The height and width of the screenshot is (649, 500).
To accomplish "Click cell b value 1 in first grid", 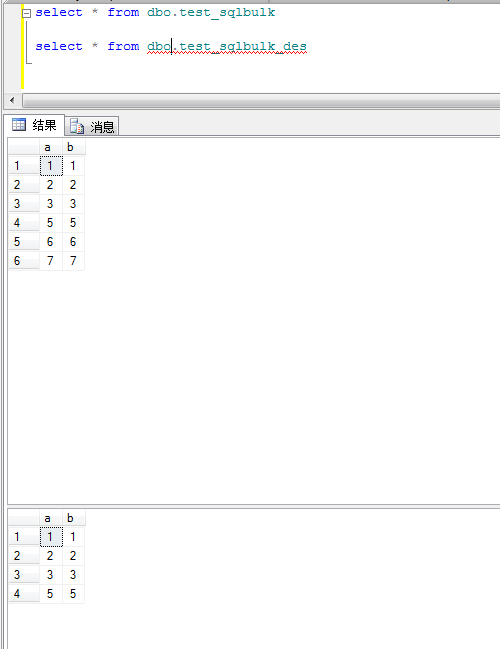I will [74, 166].
